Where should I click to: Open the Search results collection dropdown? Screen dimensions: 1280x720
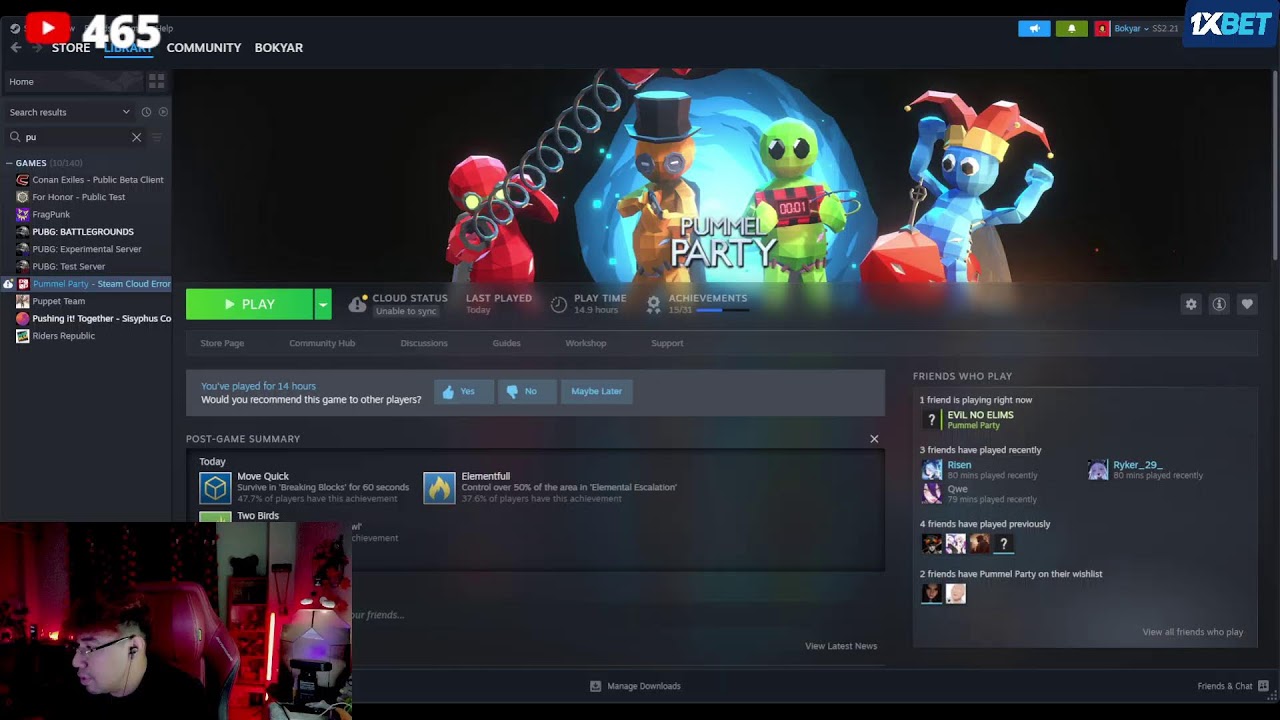click(x=70, y=112)
